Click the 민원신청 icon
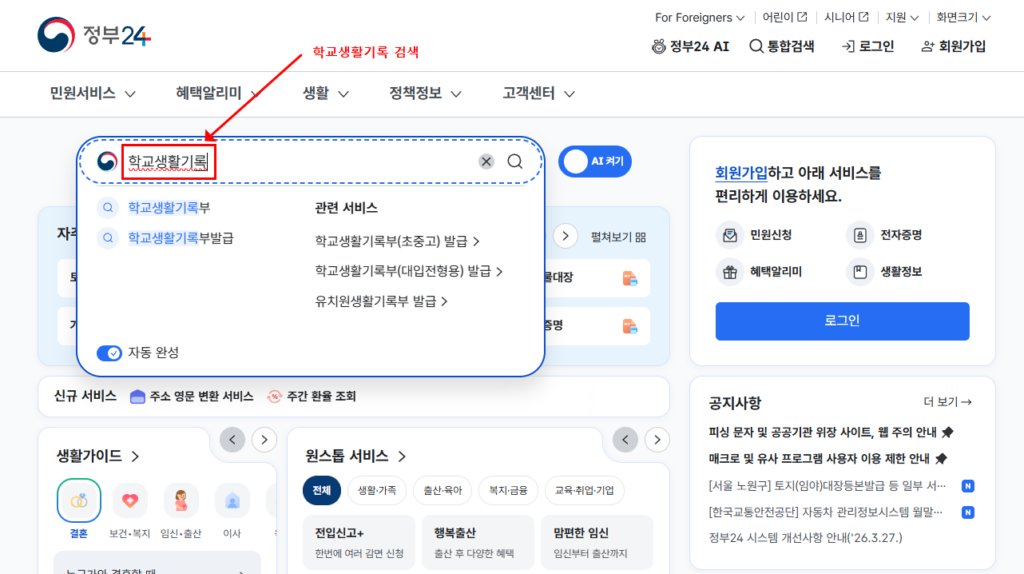Image resolution: width=1024 pixels, height=574 pixels. [729, 235]
